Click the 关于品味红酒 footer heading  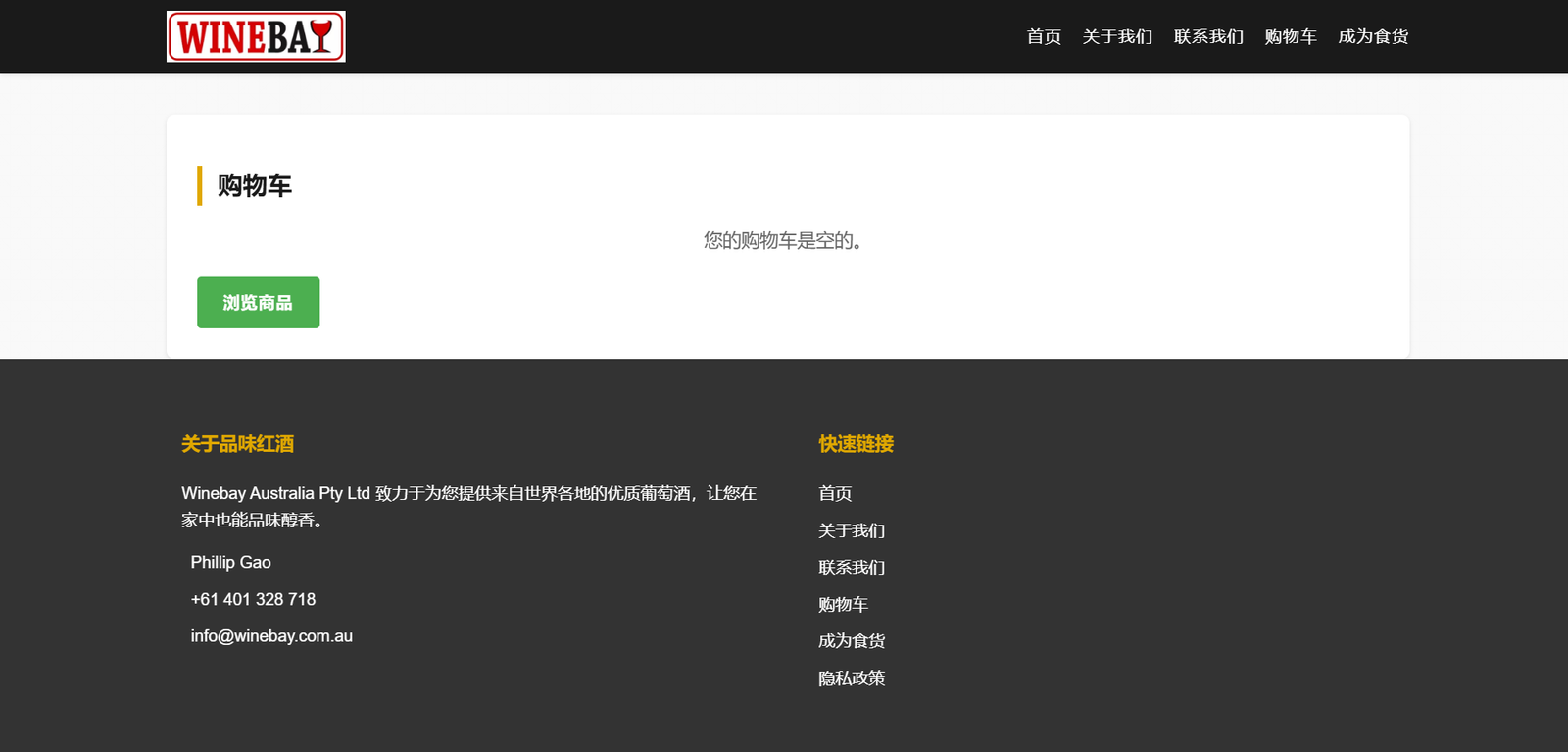pyautogui.click(x=237, y=444)
